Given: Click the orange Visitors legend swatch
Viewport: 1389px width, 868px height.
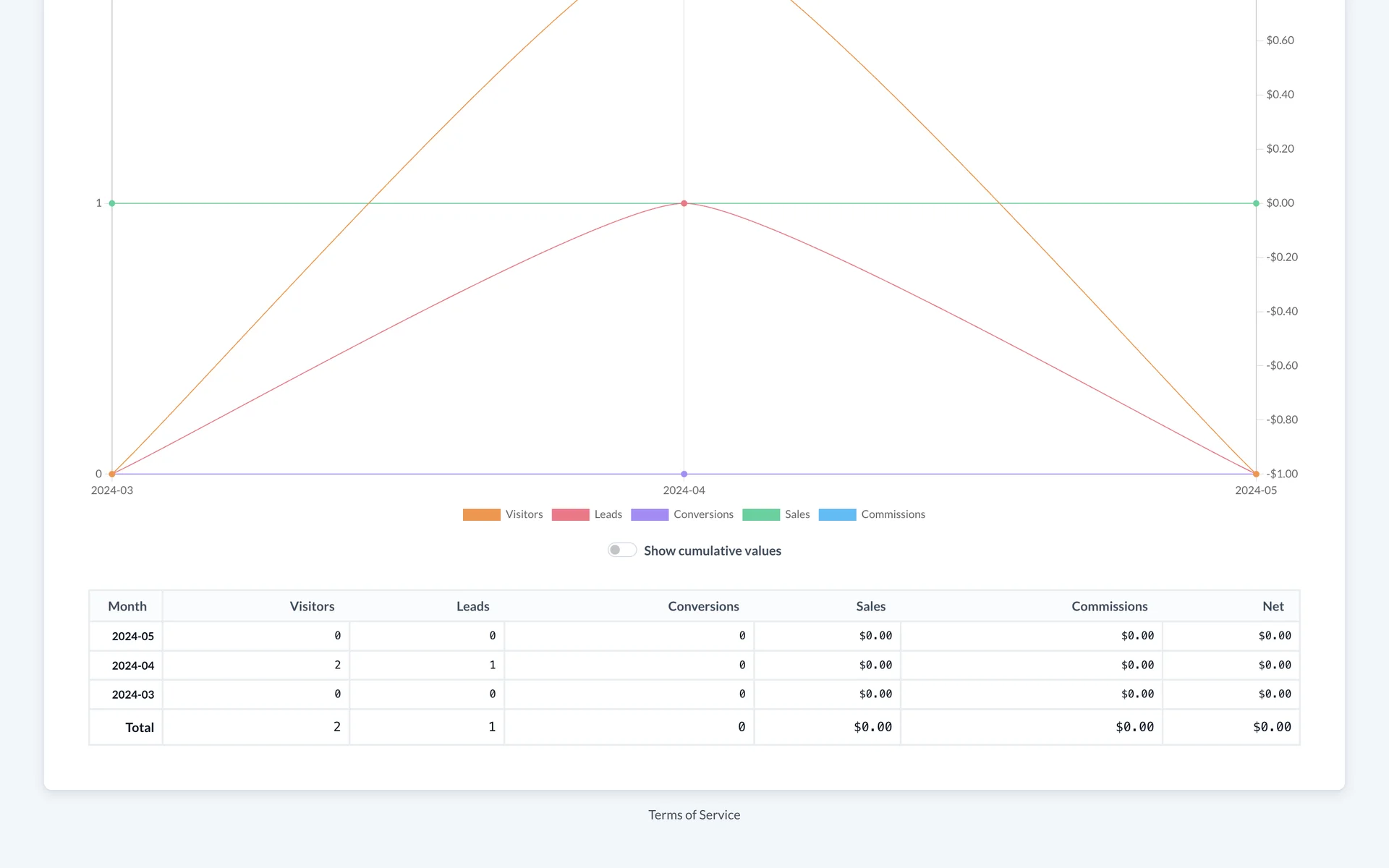Looking at the screenshot, I should click(481, 515).
